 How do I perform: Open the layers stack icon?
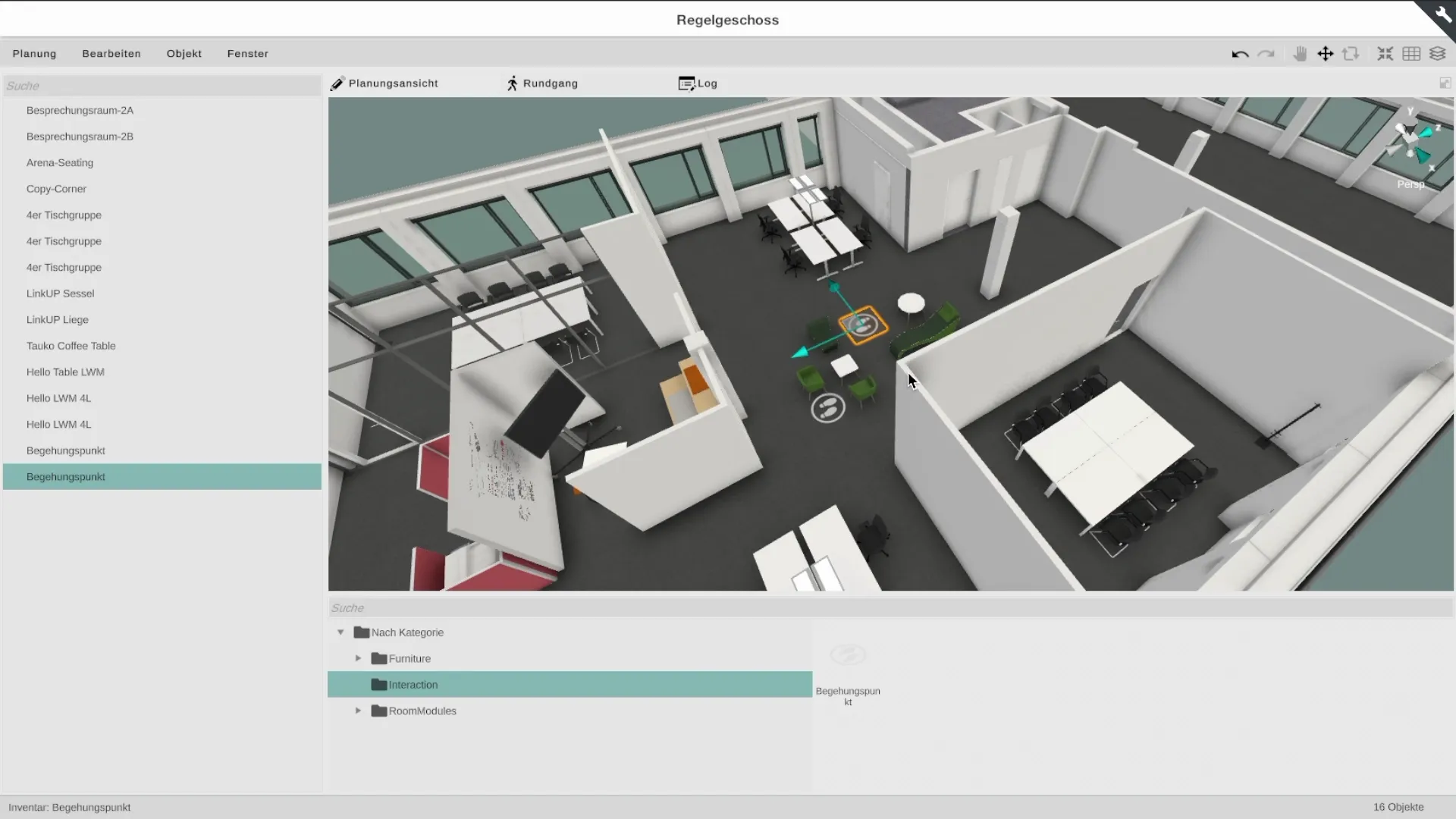coord(1437,54)
